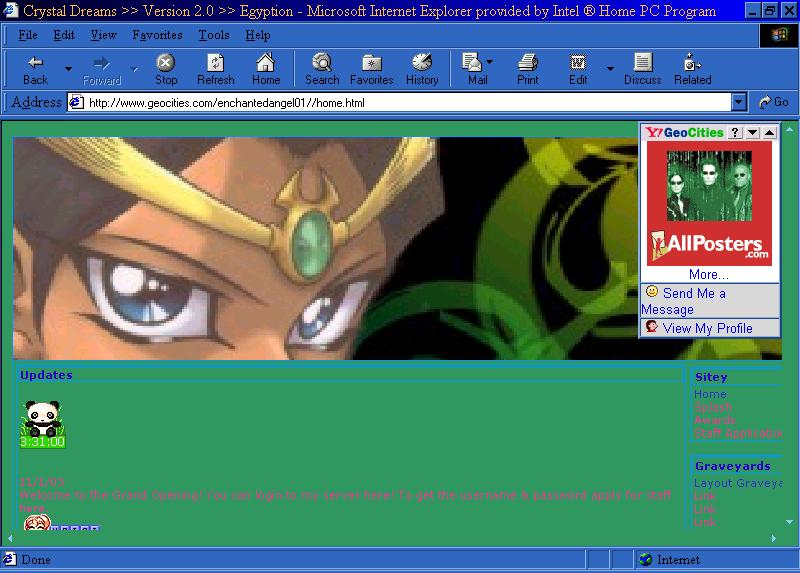Viewport: 800px width, 573px height.
Task: Click the AllPosters.com advertisement image
Action: (x=709, y=204)
